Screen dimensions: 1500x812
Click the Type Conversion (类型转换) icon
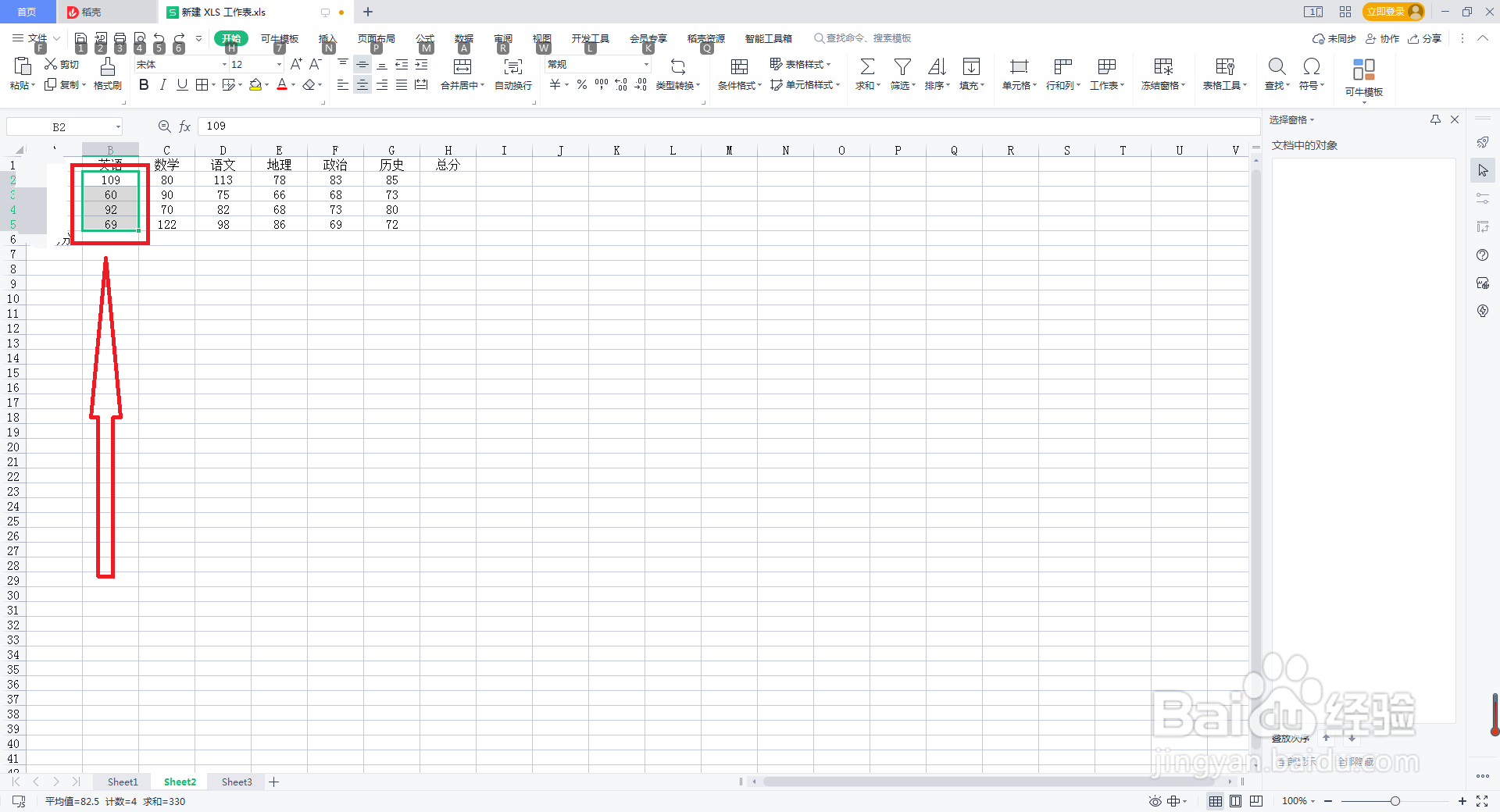[678, 67]
